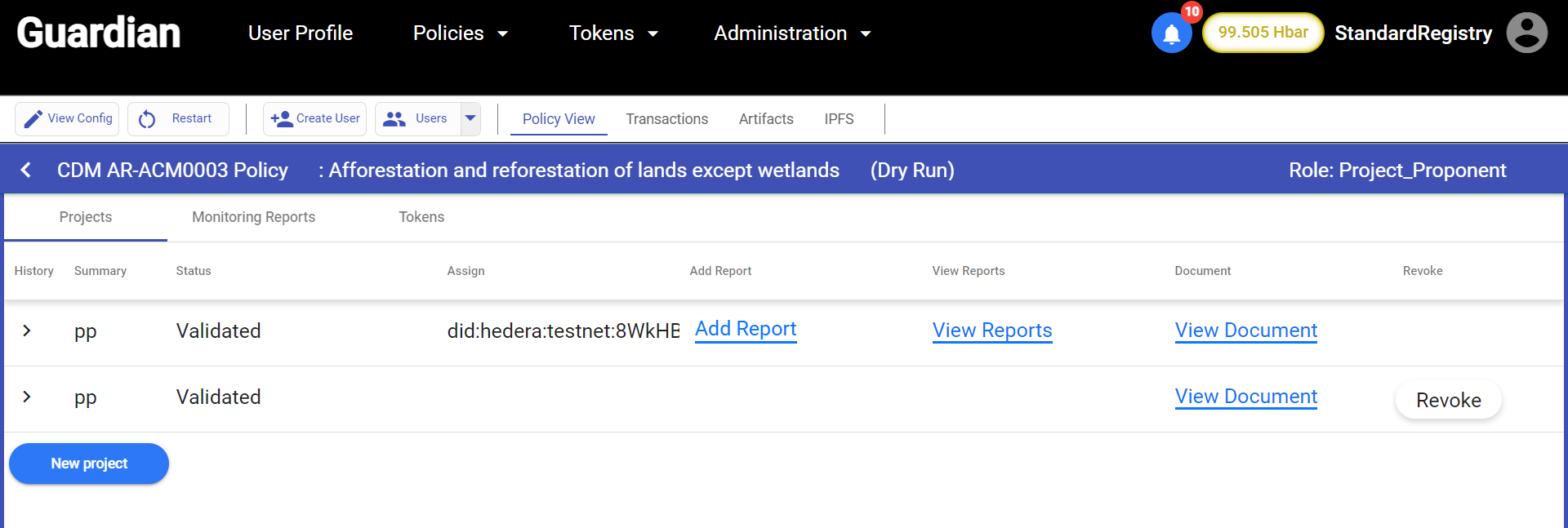This screenshot has width=1568, height=528.
Task: Open the notifications bell
Action: 1171,33
